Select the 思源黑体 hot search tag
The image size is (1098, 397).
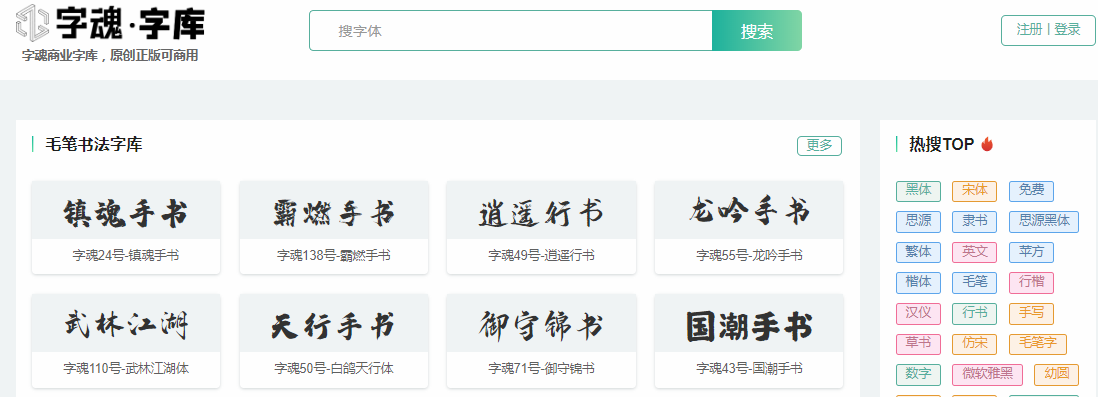point(1044,222)
